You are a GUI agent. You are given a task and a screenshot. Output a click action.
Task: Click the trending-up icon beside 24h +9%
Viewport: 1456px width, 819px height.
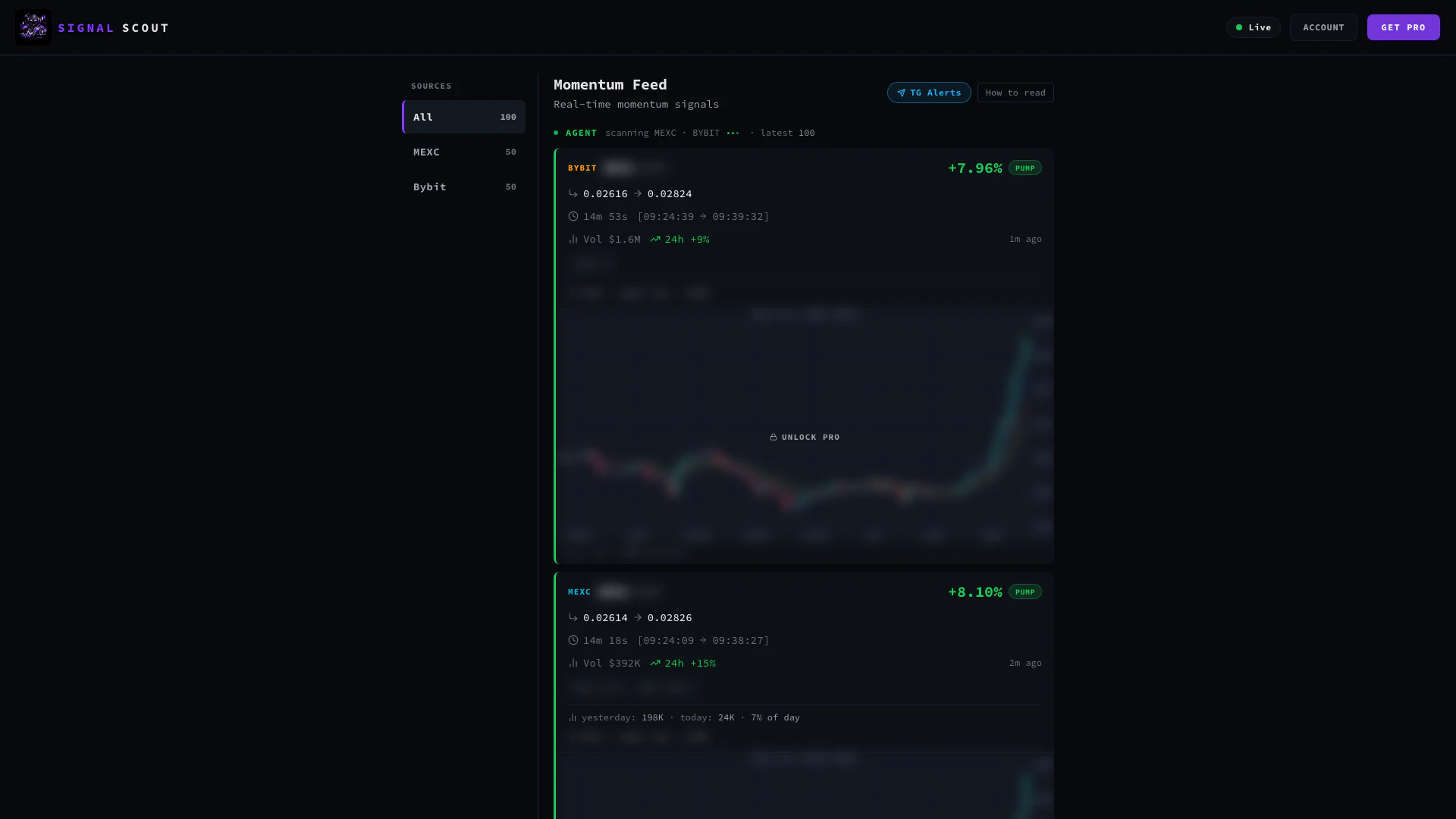pyautogui.click(x=655, y=239)
